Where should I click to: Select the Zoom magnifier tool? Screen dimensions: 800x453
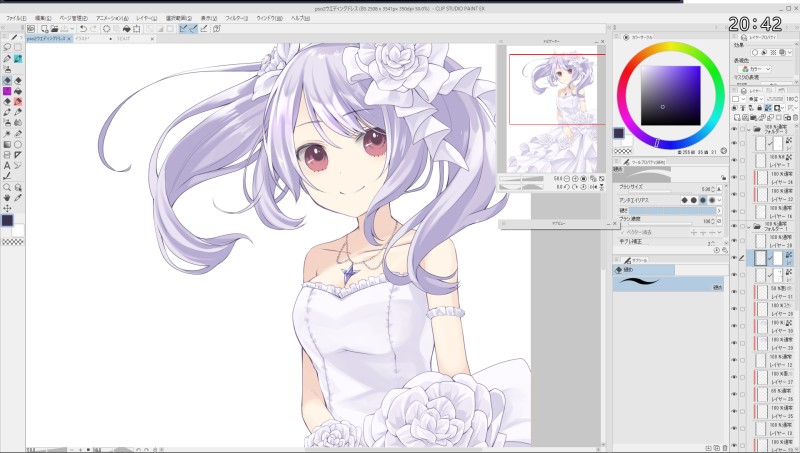[x=7, y=187]
